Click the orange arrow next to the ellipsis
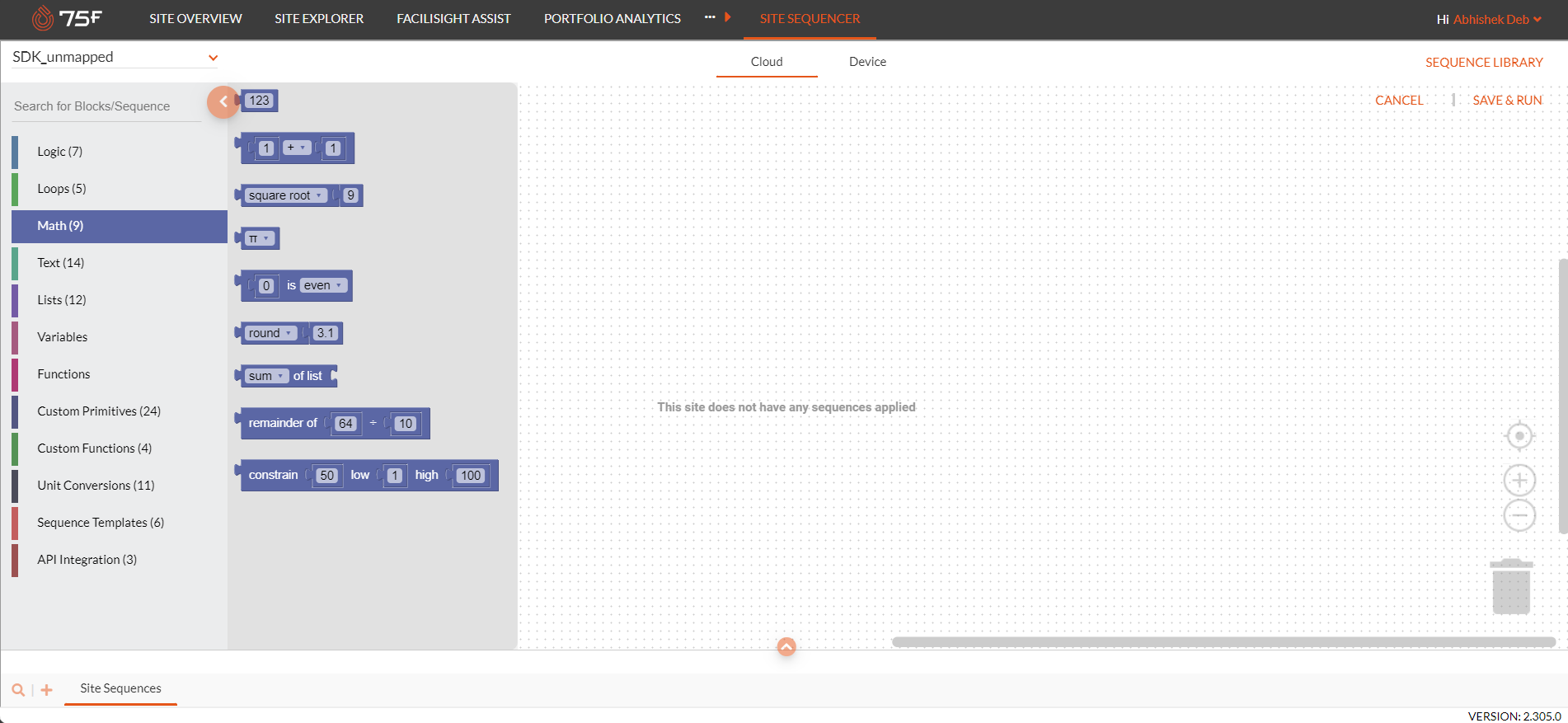The width and height of the screenshot is (1568, 723). point(728,17)
